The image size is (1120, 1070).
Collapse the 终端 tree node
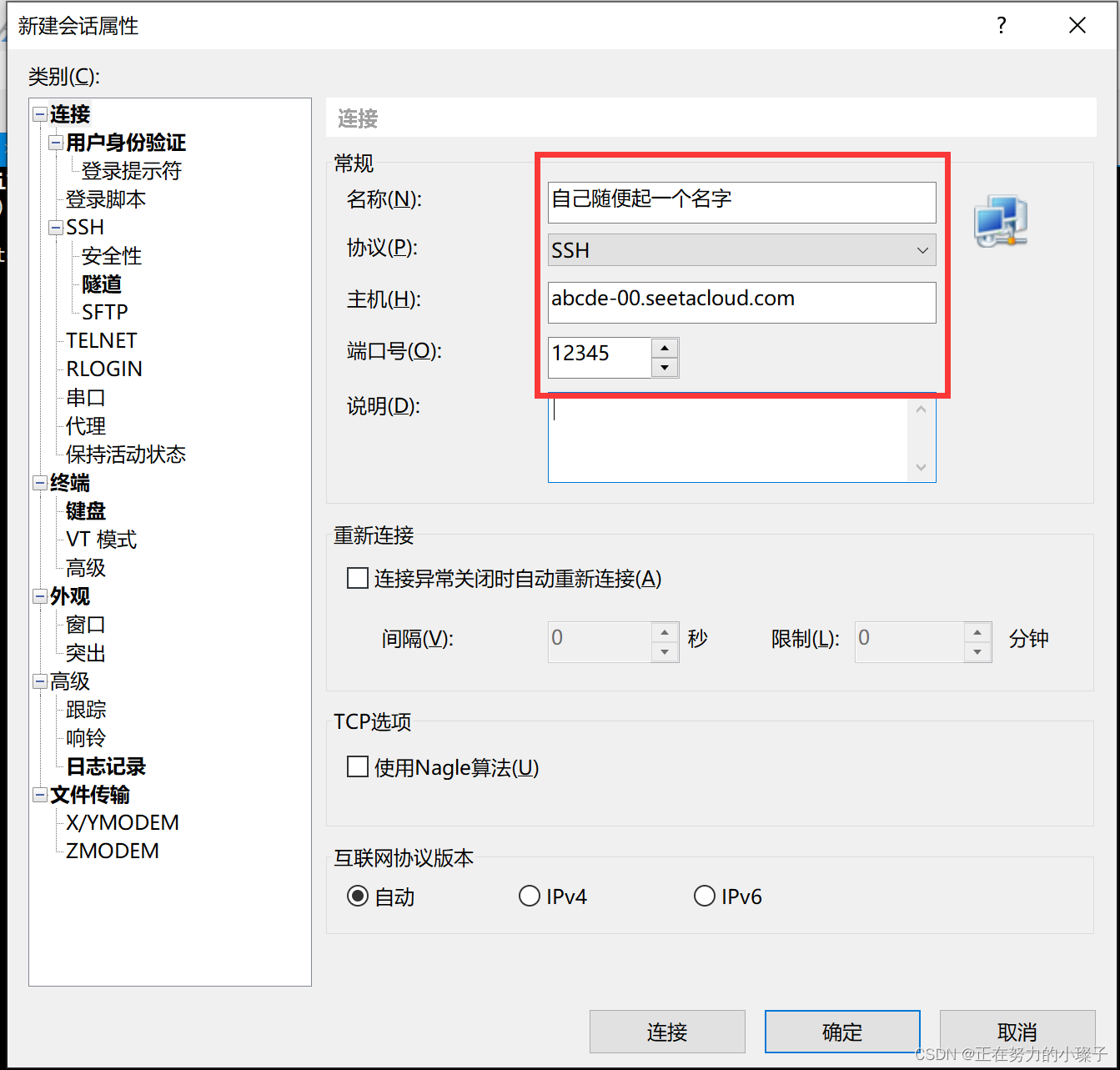pyautogui.click(x=39, y=483)
